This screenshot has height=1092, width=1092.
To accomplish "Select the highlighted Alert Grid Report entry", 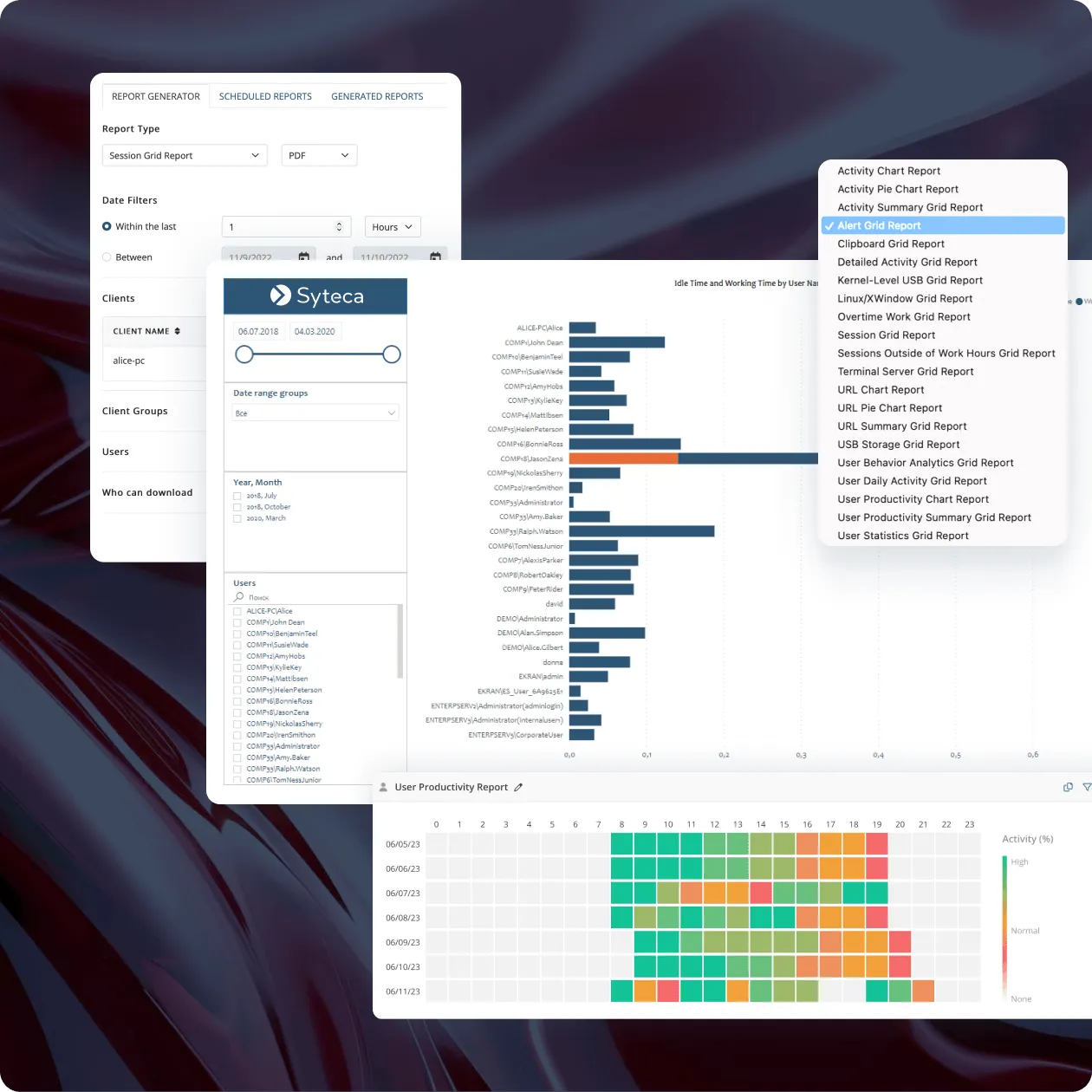I will click(x=942, y=225).
